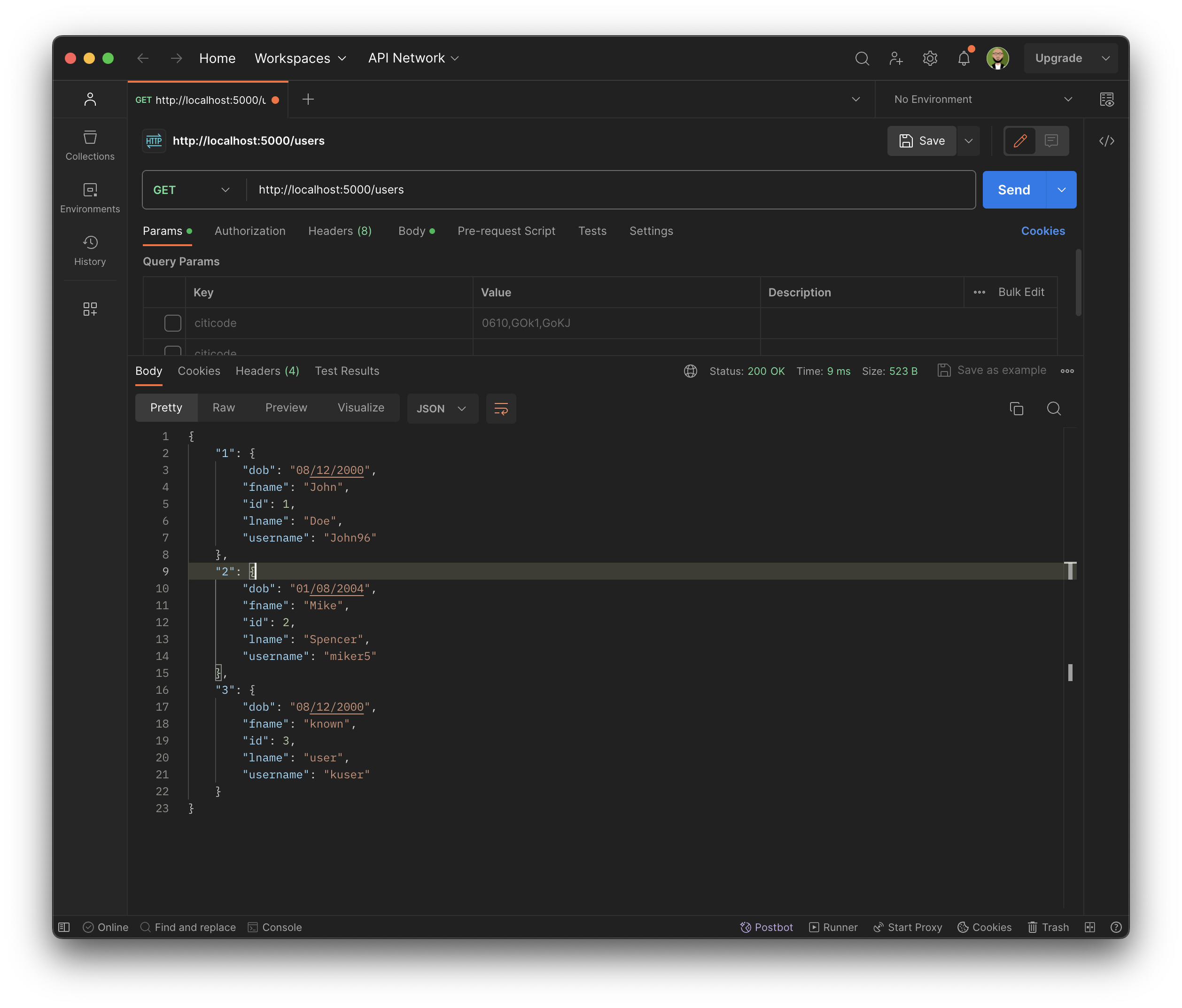Image resolution: width=1182 pixels, height=1008 pixels.
Task: Open the Environments sidebar panel
Action: click(90, 197)
